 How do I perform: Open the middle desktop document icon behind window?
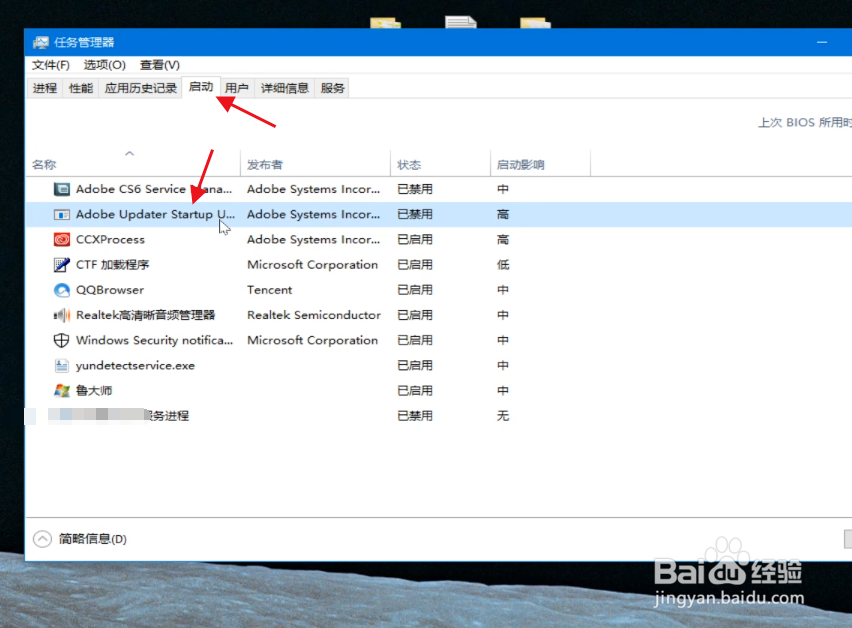click(x=461, y=22)
